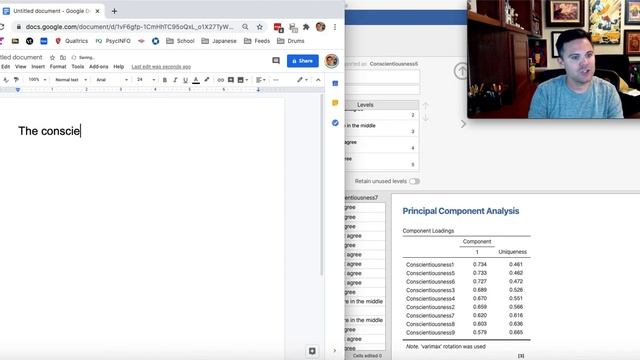Image resolution: width=640 pixels, height=360 pixels.
Task: Click the blue Share button
Action: pos(302,61)
